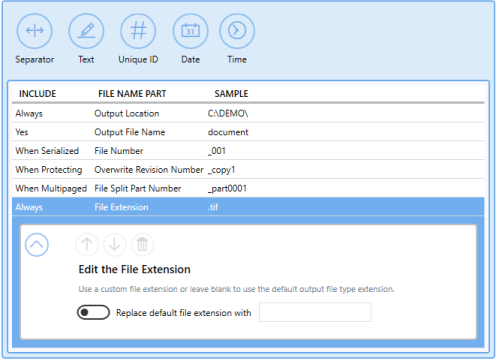Select the File Split Part Number row
The height and width of the screenshot is (361, 496).
[248, 188]
